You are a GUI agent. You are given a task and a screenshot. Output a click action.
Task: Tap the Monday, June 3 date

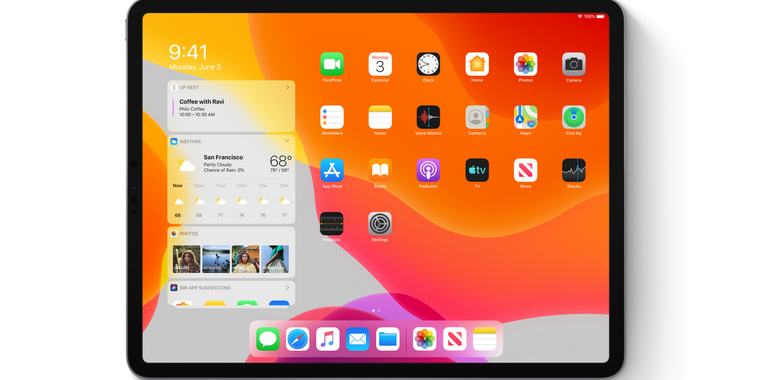195,67
